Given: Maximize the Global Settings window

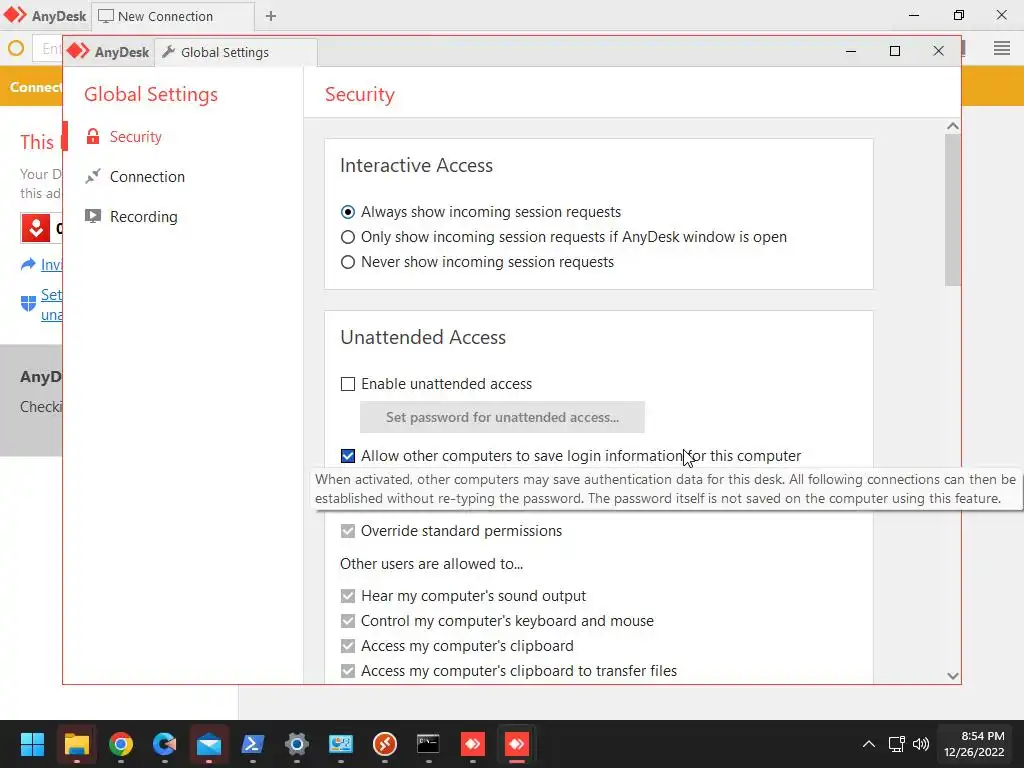Looking at the screenshot, I should pyautogui.click(x=895, y=51).
